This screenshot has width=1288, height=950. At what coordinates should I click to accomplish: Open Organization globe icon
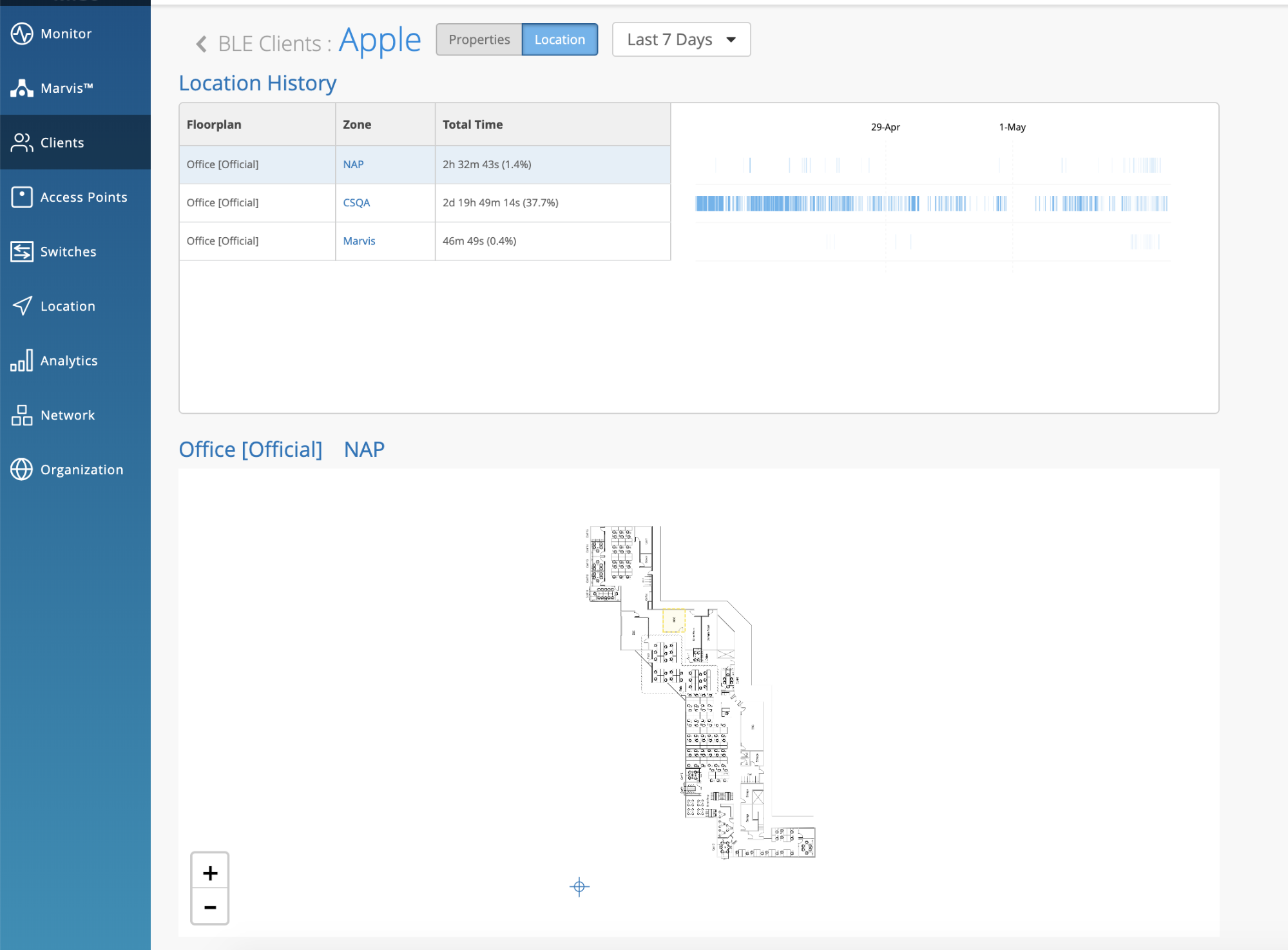pos(22,470)
